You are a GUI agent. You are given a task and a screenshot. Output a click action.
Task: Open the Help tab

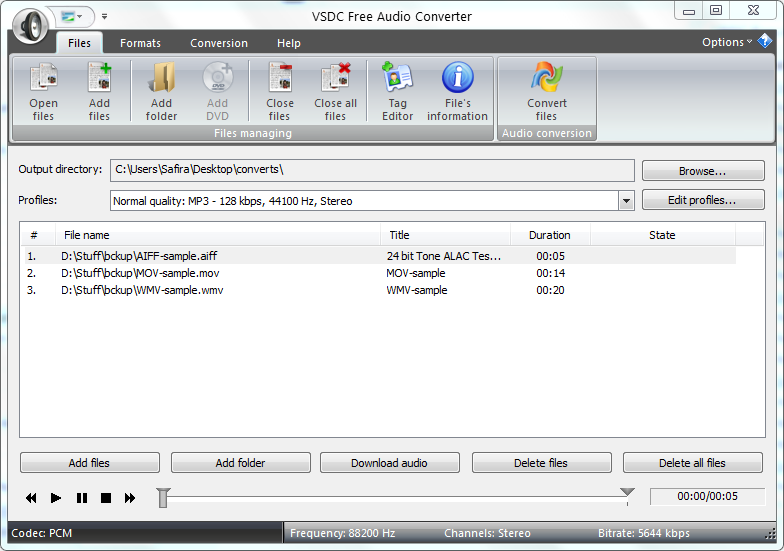[289, 43]
